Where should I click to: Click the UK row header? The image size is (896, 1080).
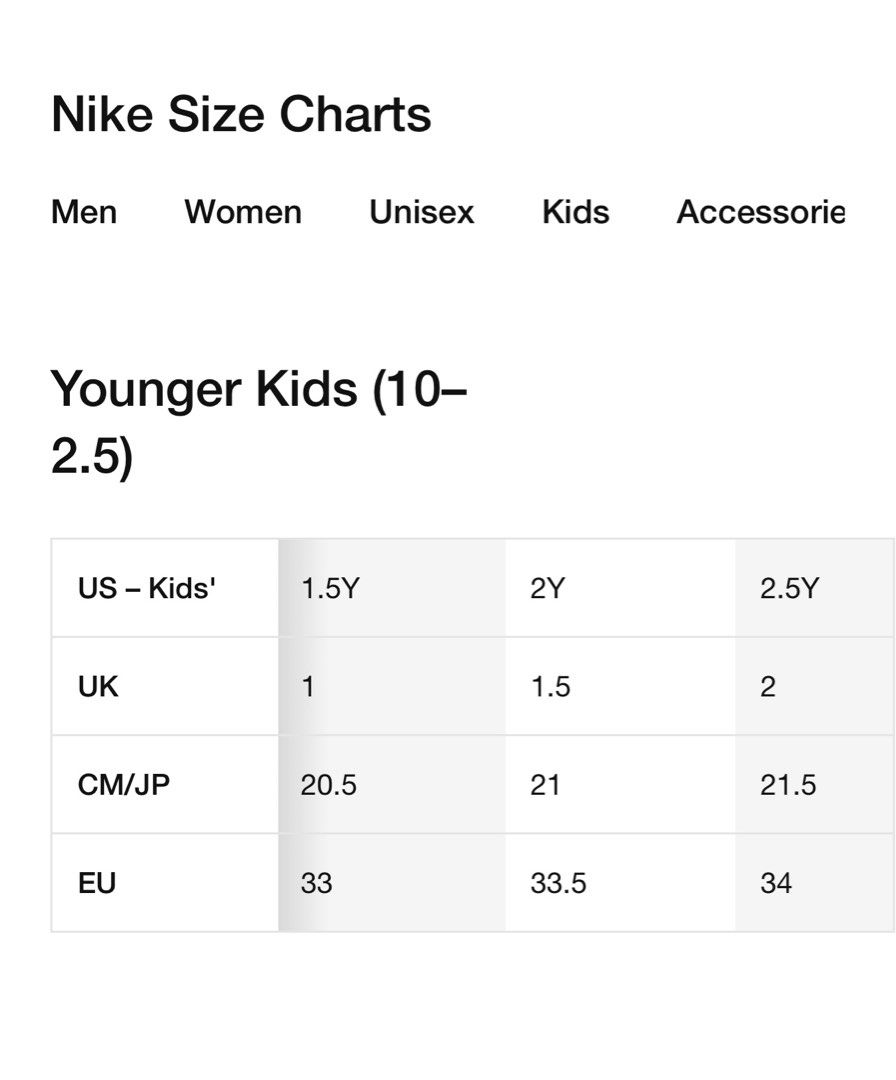[x=98, y=687]
